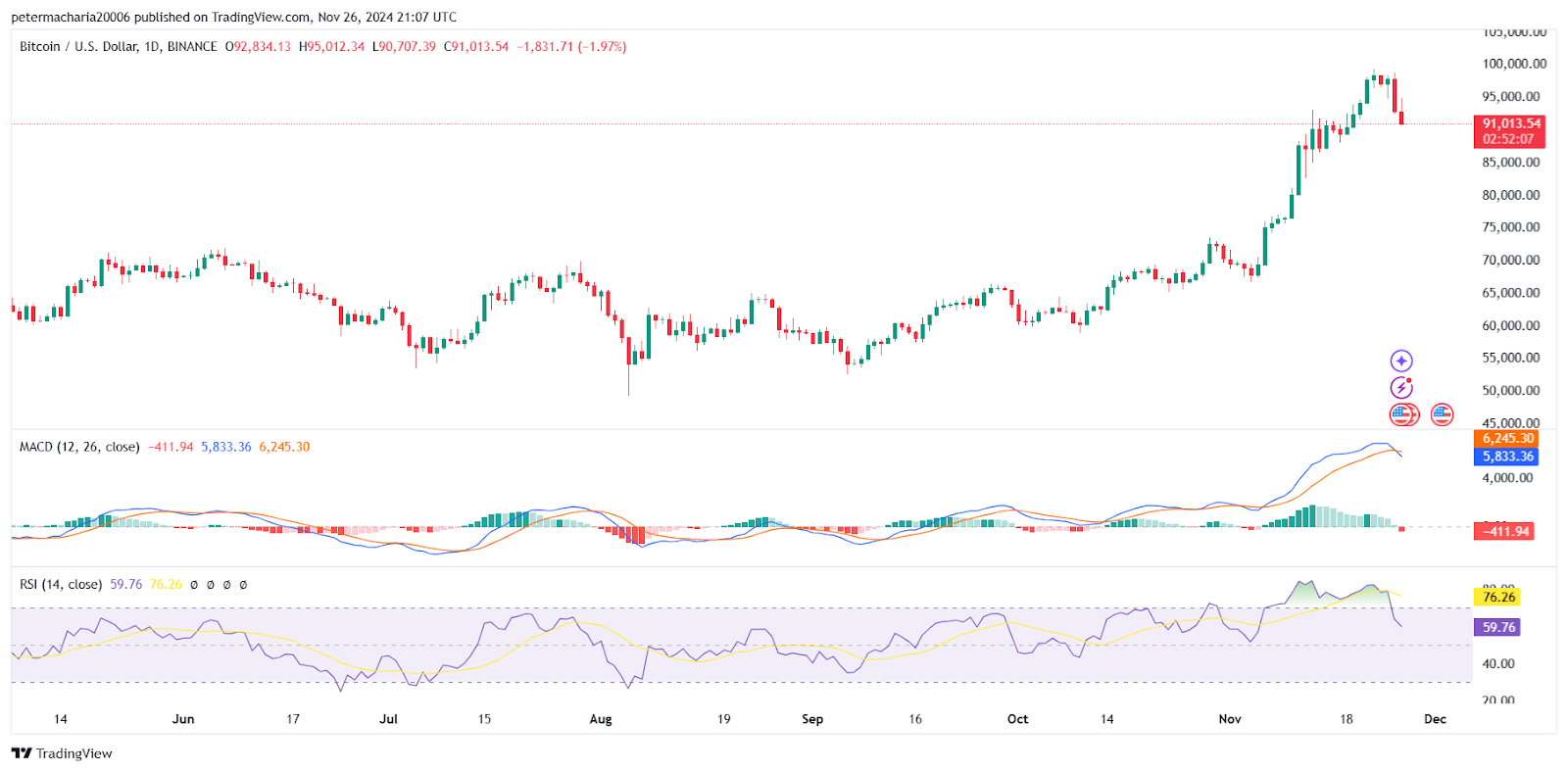
Task: Click the 75,000.00 price axis label
Action: click(1511, 227)
